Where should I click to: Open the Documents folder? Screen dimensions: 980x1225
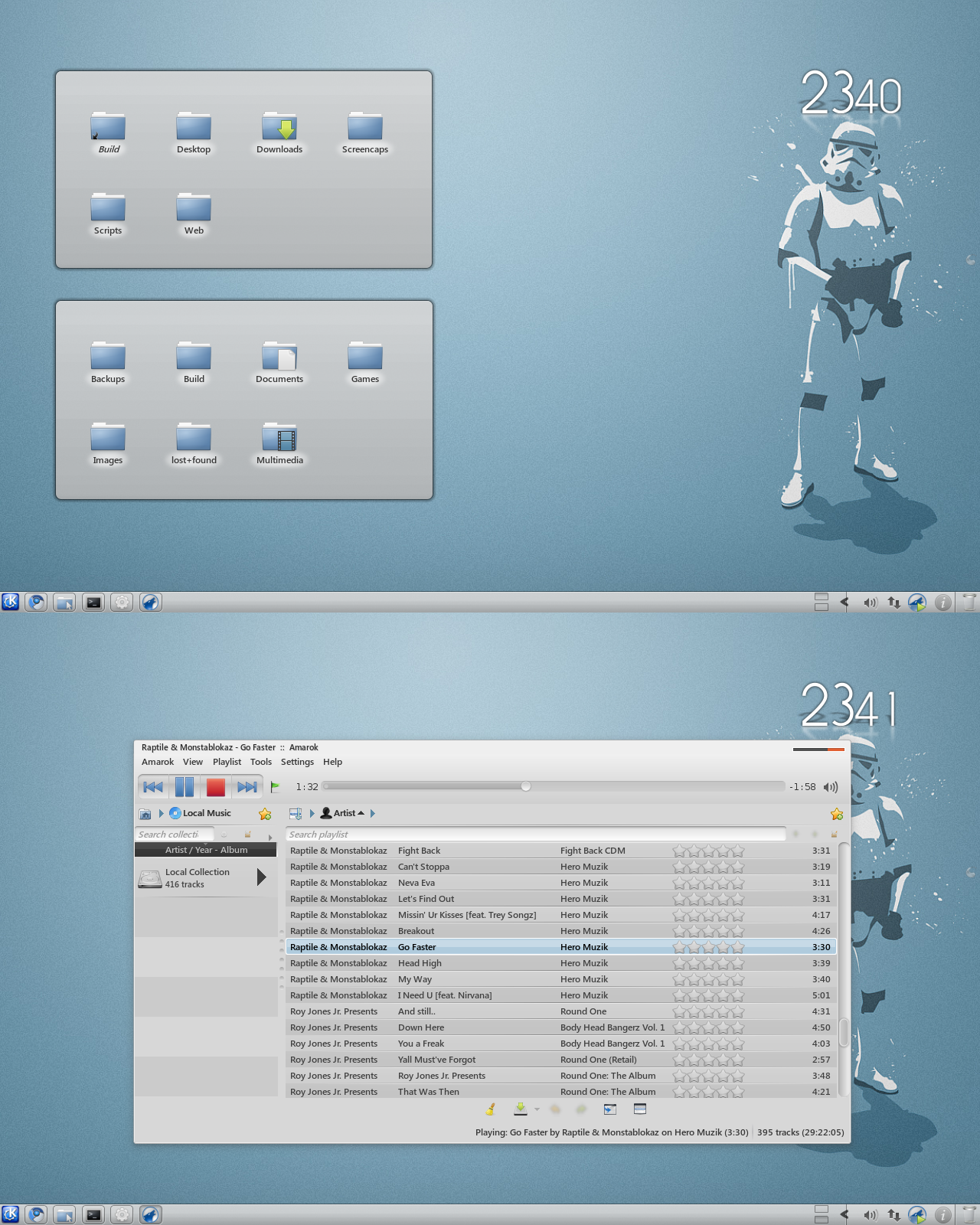pos(279,363)
